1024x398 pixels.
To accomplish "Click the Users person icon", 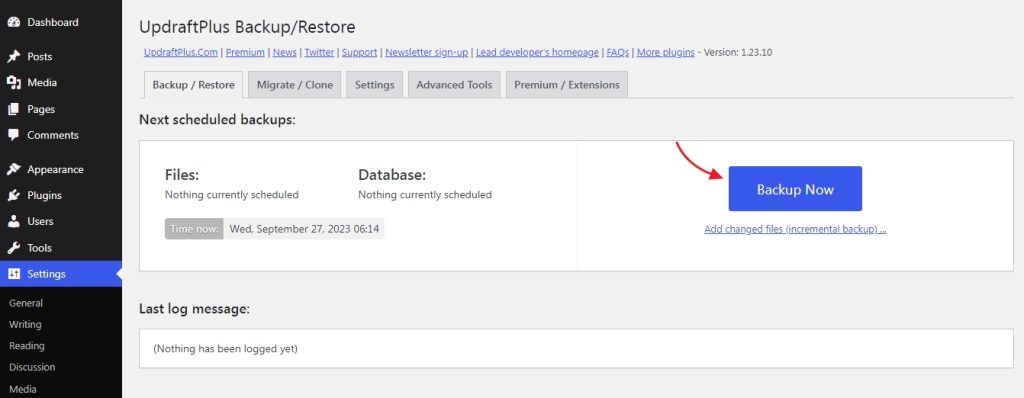I will (x=14, y=222).
